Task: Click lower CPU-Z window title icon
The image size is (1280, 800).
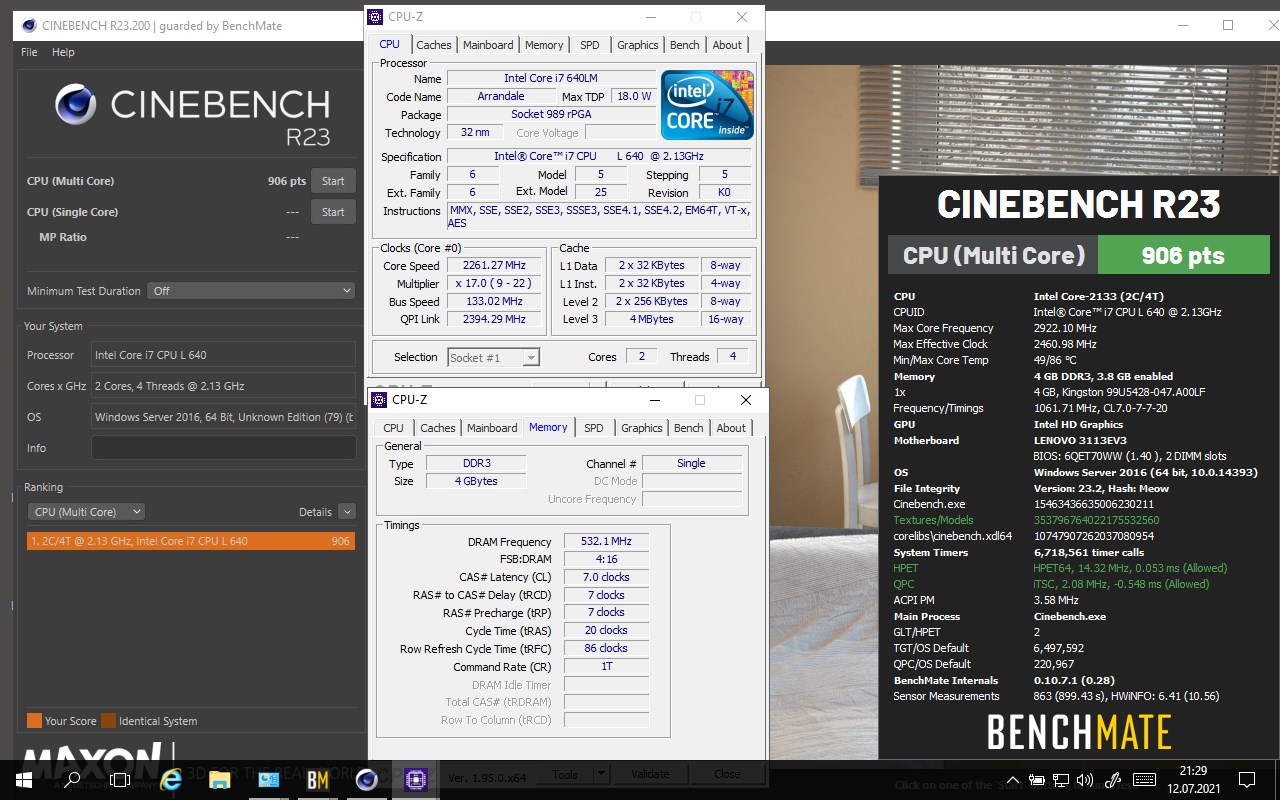Action: click(x=379, y=400)
